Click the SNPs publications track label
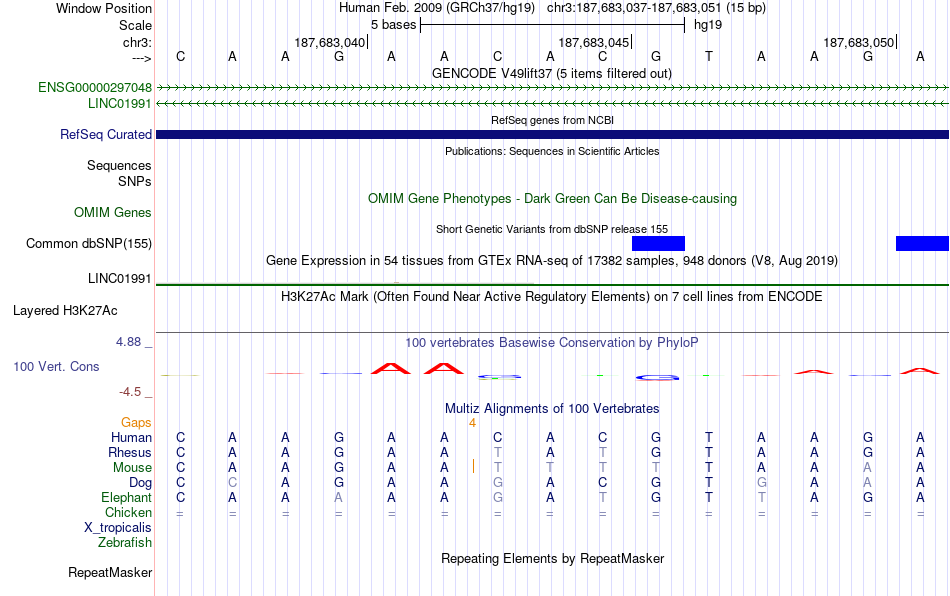This screenshot has width=950, height=596. (x=135, y=181)
